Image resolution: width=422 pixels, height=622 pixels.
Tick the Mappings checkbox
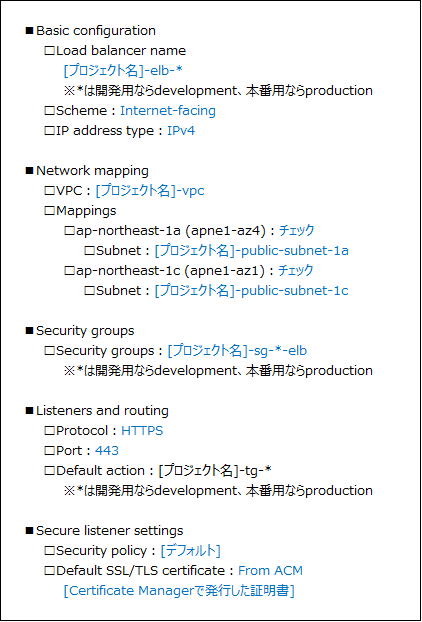click(49, 211)
